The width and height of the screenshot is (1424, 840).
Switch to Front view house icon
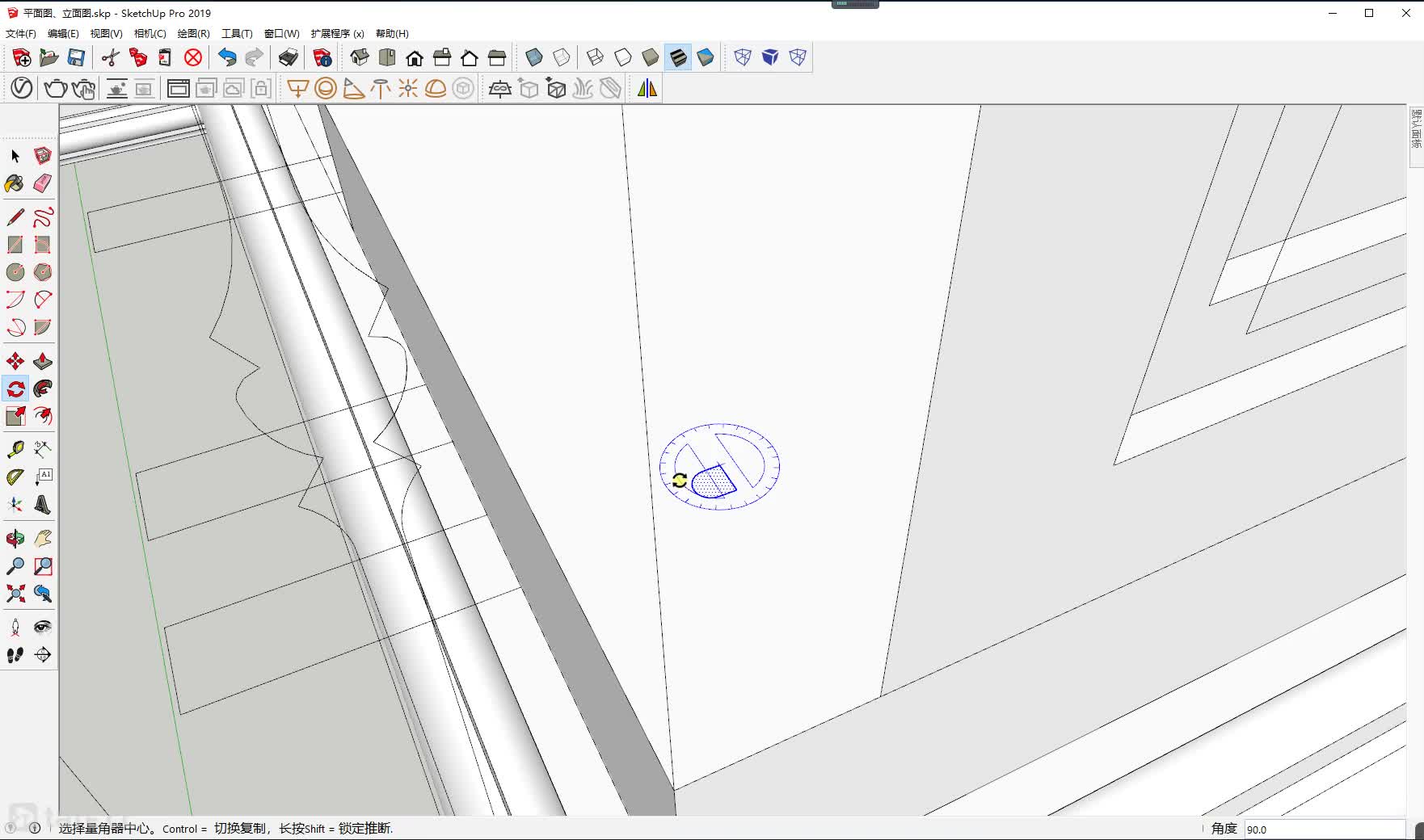point(415,57)
